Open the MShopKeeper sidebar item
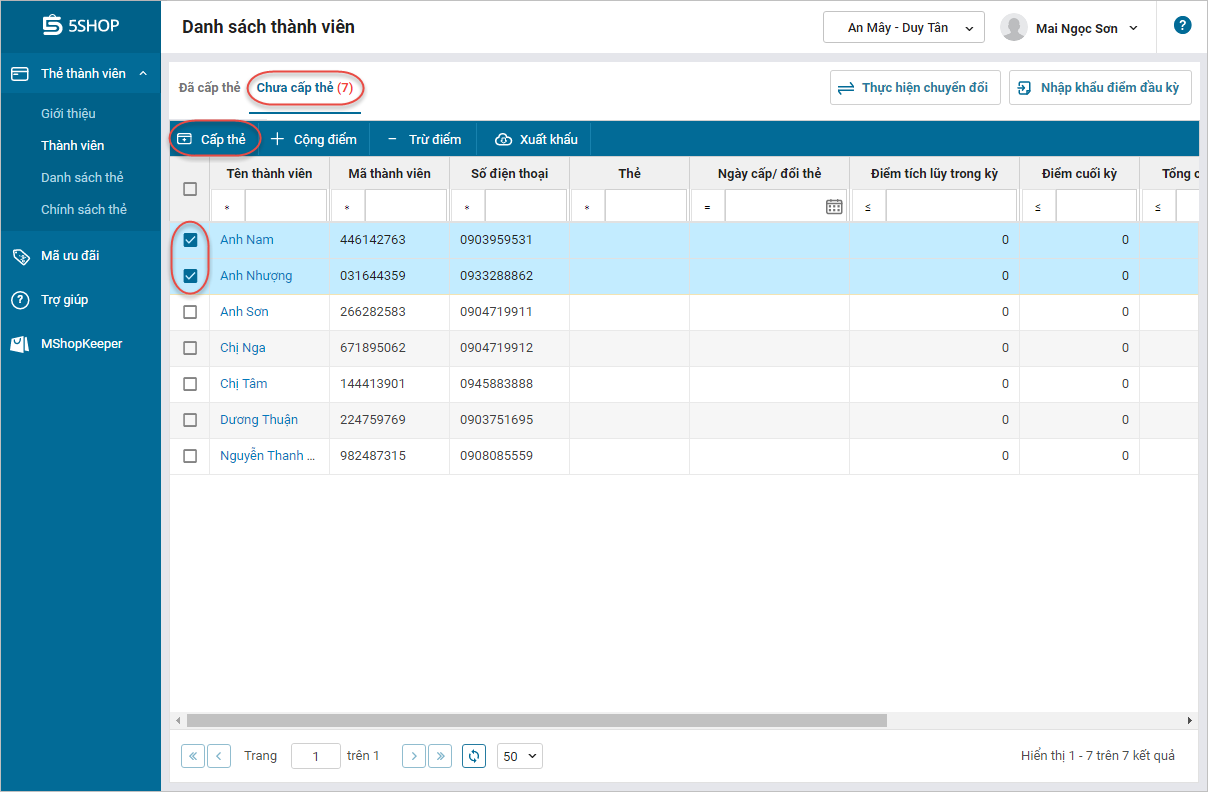The image size is (1209, 792). coord(81,344)
